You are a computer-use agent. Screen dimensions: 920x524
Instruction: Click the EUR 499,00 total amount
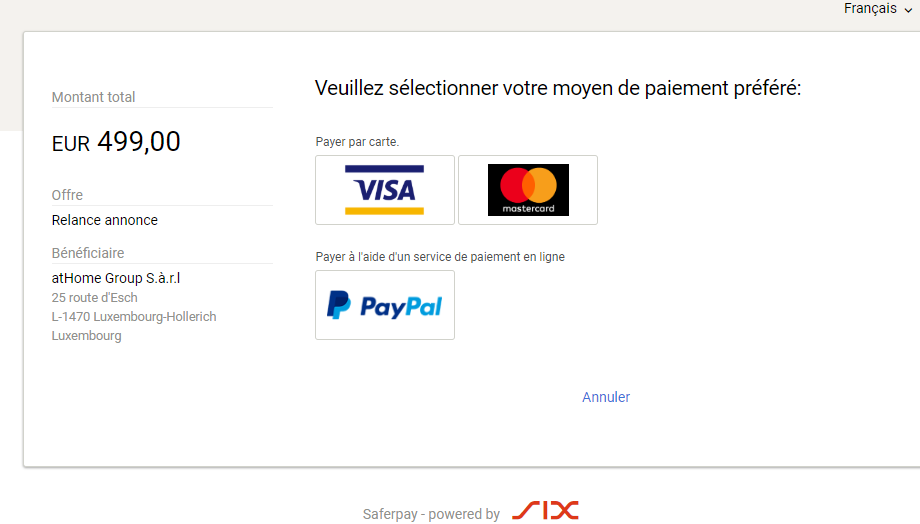[x=116, y=142]
